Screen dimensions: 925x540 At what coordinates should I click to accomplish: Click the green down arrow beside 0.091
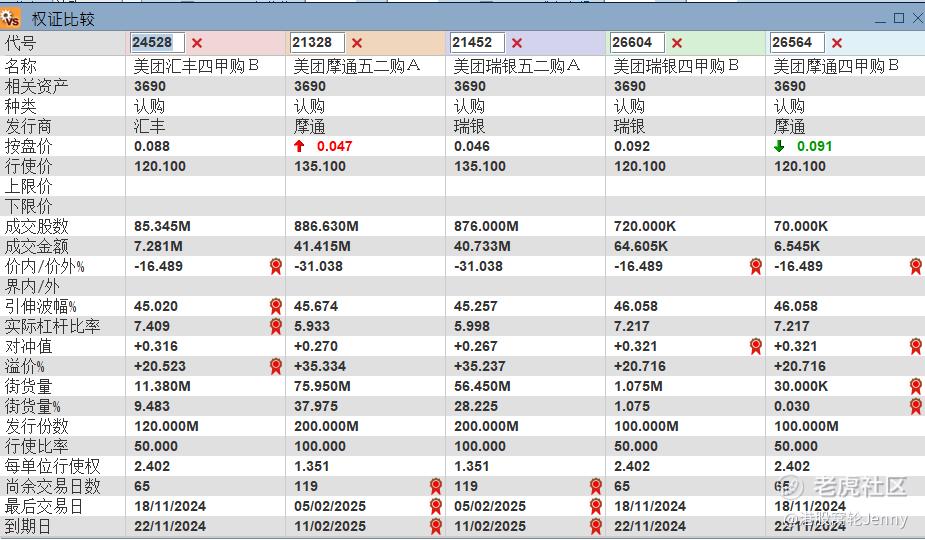point(779,146)
